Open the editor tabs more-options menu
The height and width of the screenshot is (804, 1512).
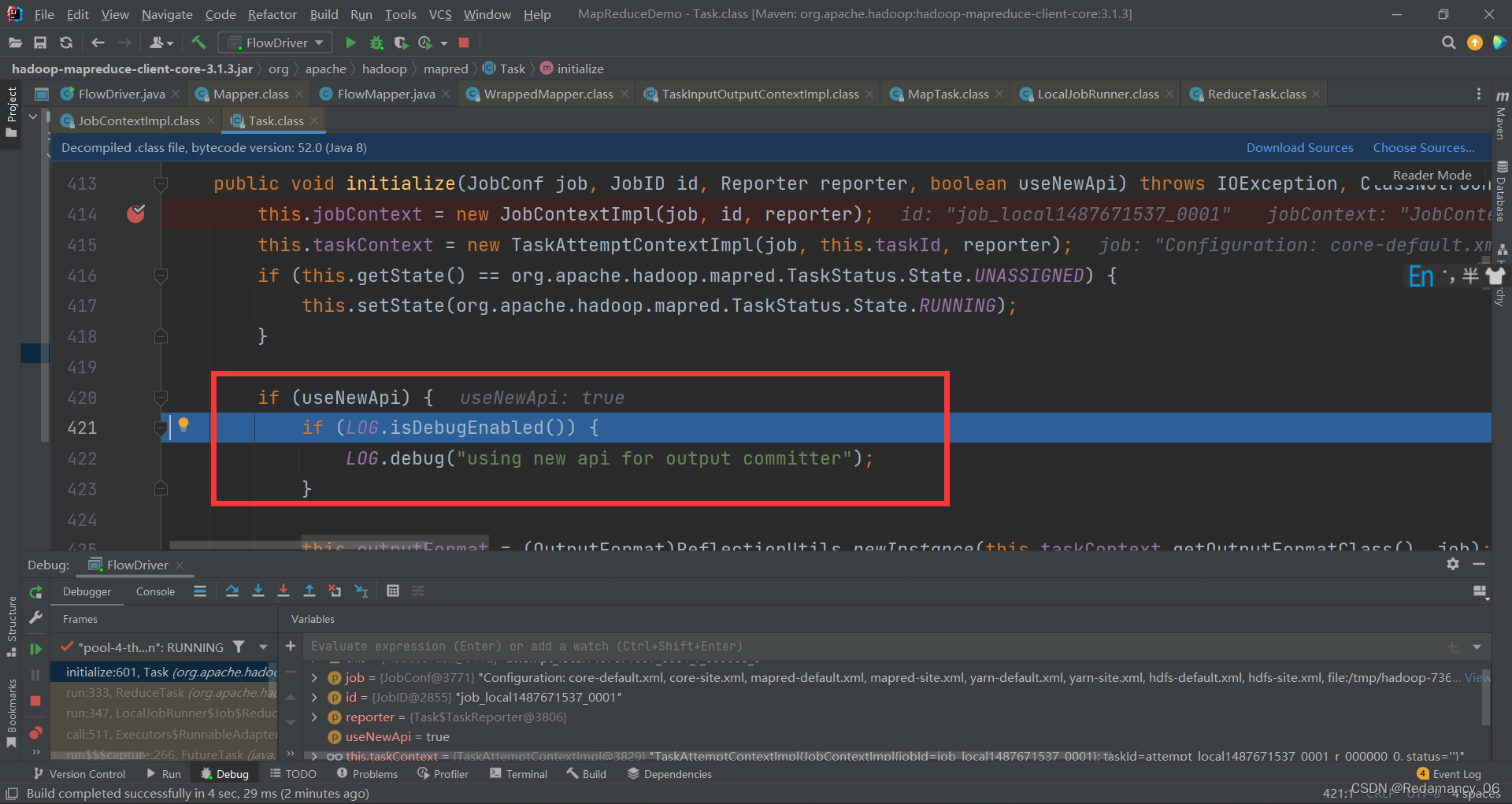click(x=1479, y=94)
